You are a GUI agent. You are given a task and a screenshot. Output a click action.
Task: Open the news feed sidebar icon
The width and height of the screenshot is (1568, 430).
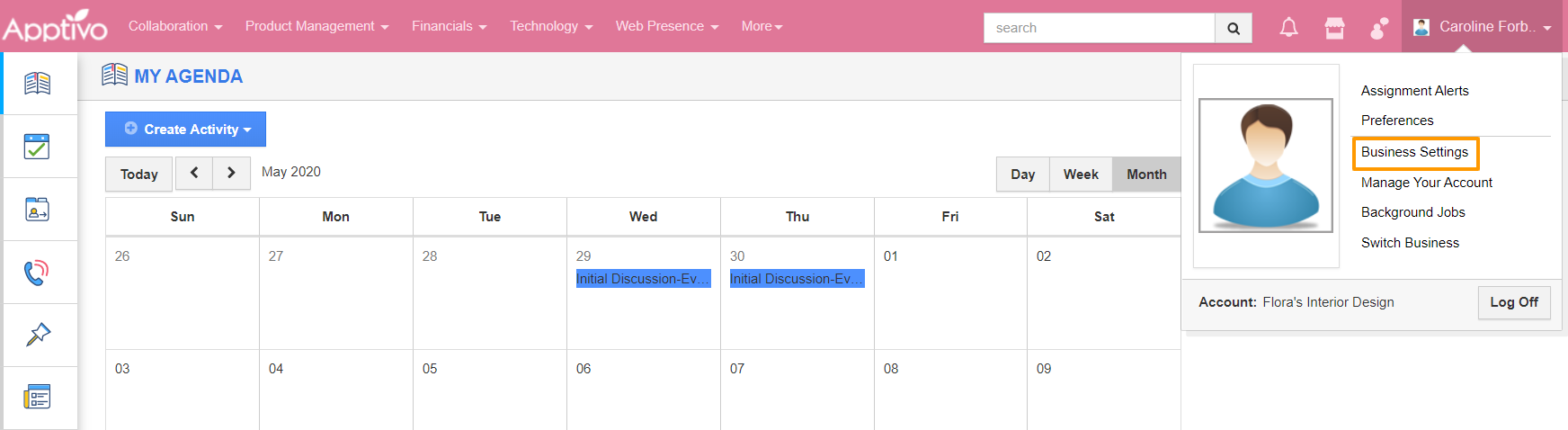click(38, 397)
